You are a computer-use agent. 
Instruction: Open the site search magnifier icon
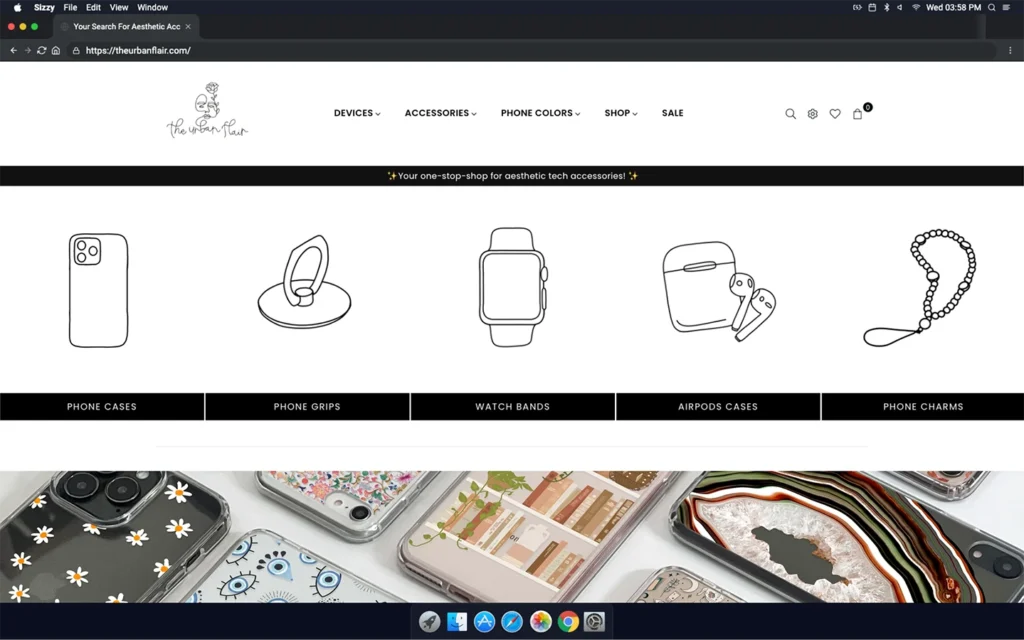(x=790, y=114)
